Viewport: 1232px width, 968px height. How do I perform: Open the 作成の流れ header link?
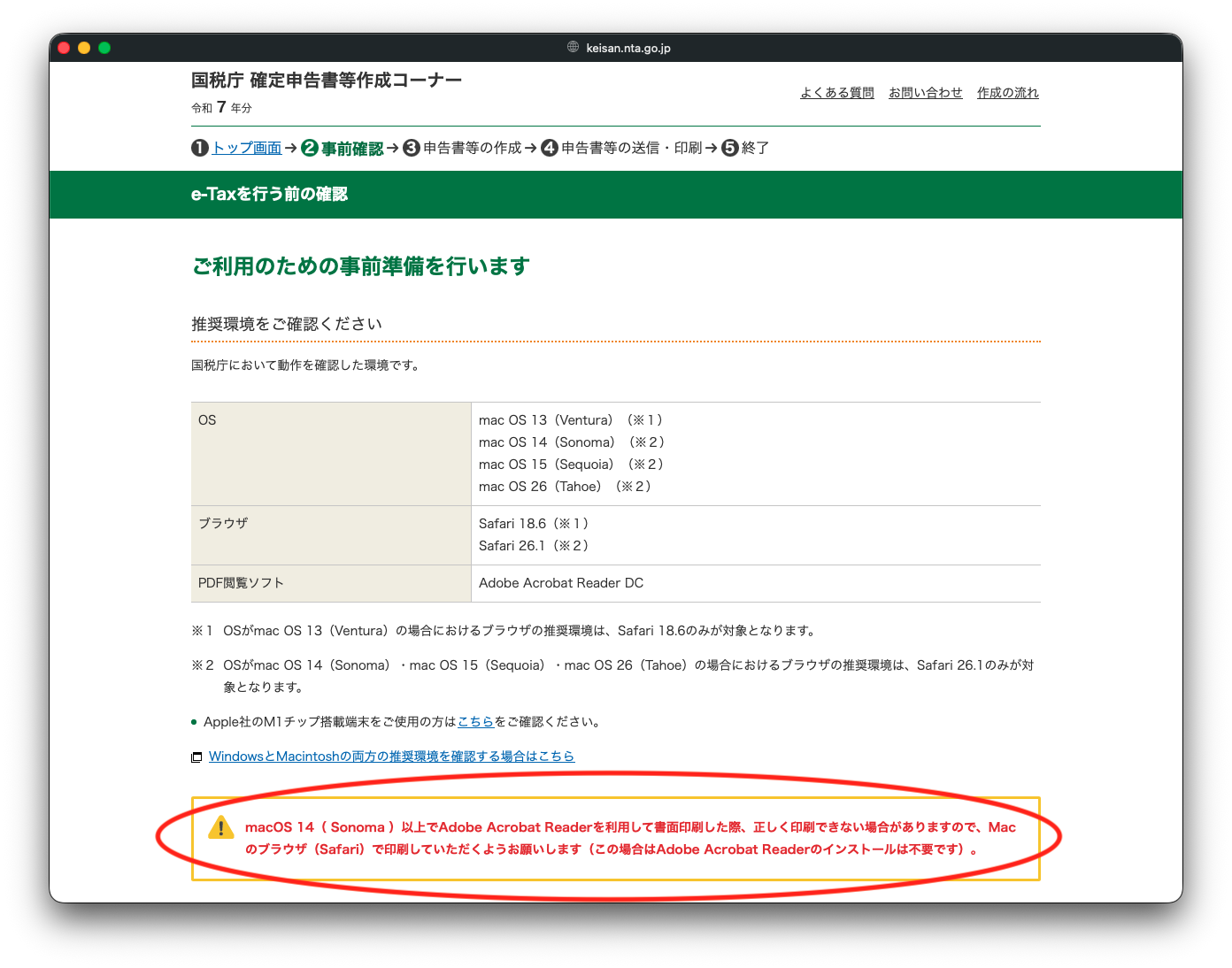pos(1007,93)
